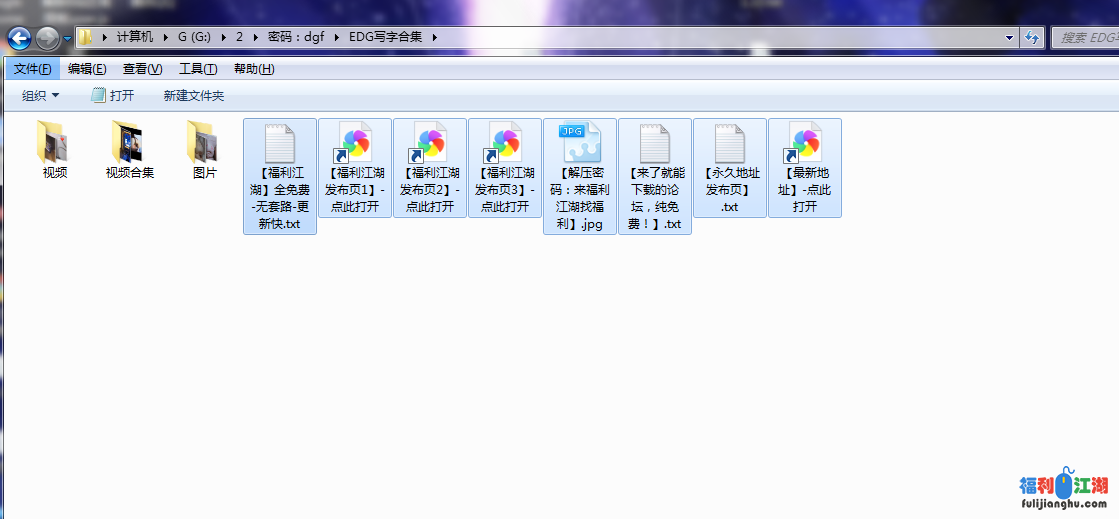Open the 图片 folder
Image resolution: width=1119 pixels, height=519 pixels.
tap(204, 143)
